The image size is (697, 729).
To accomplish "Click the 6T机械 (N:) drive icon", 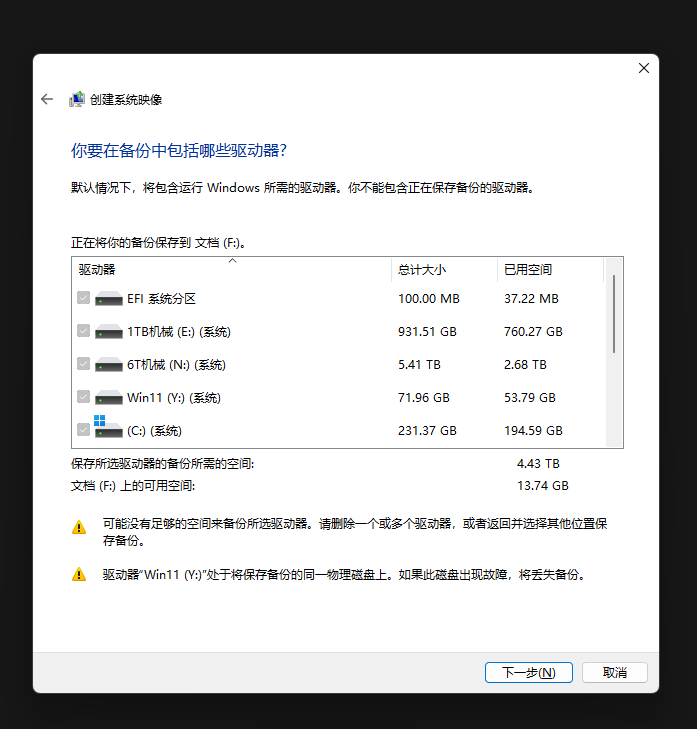I will click(x=108, y=364).
